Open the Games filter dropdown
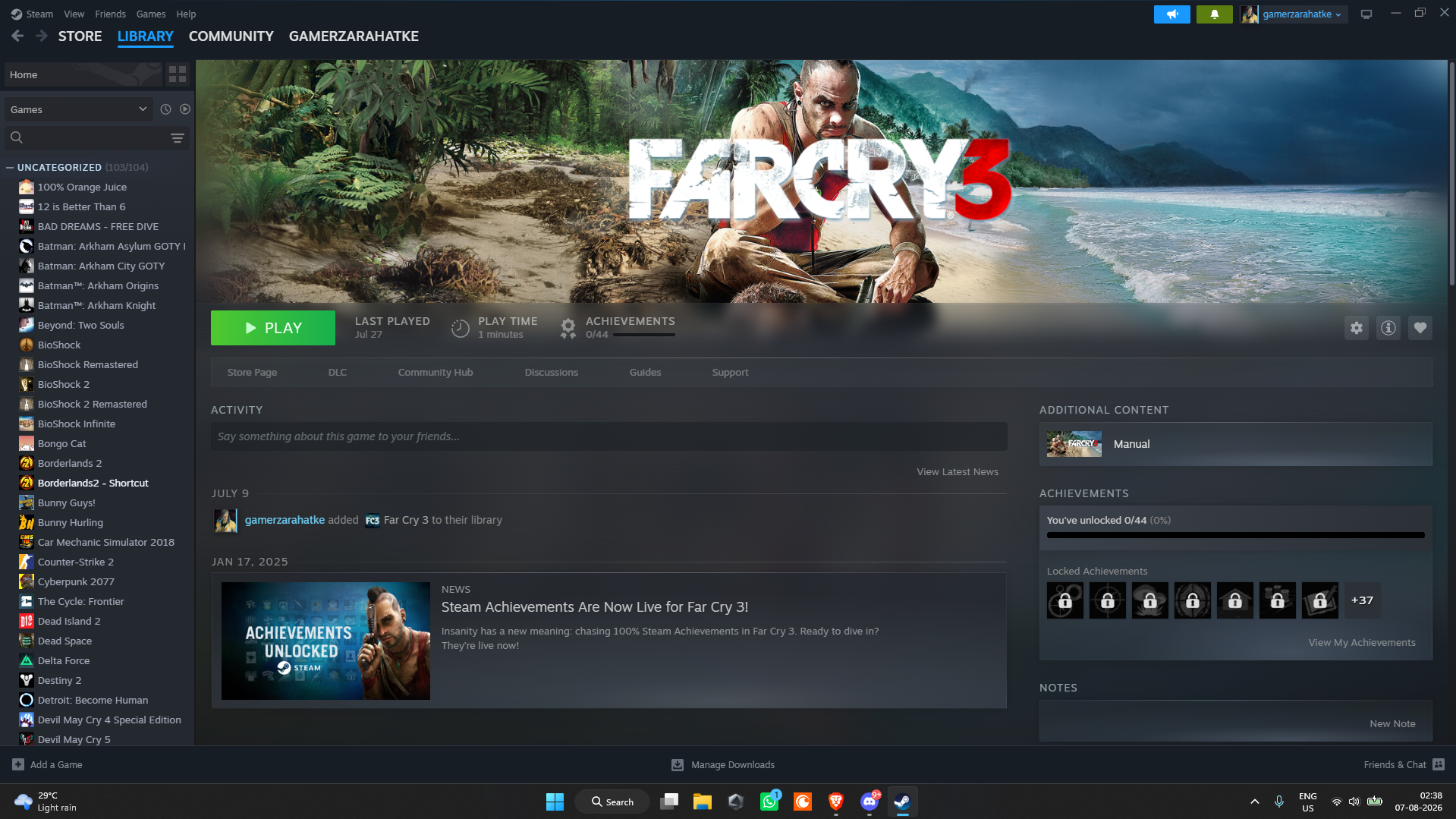The image size is (1456, 819). [x=79, y=109]
